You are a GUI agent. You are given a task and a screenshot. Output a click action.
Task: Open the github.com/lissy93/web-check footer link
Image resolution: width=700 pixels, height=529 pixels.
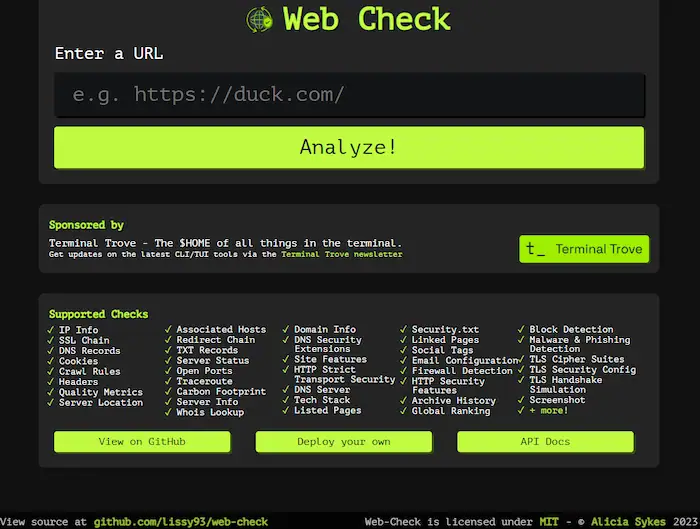[x=181, y=521]
